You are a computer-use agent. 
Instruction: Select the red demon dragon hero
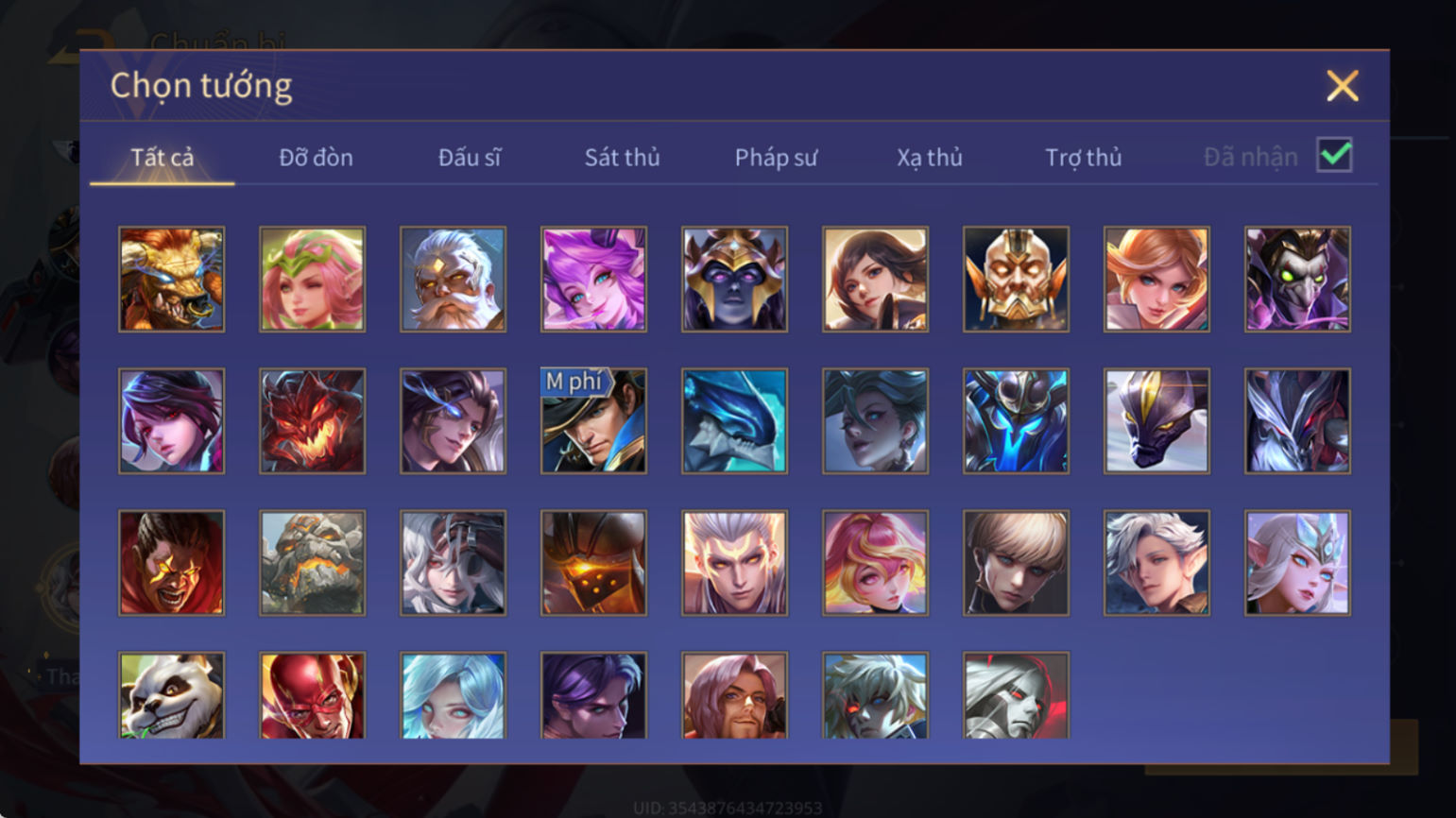click(x=312, y=420)
